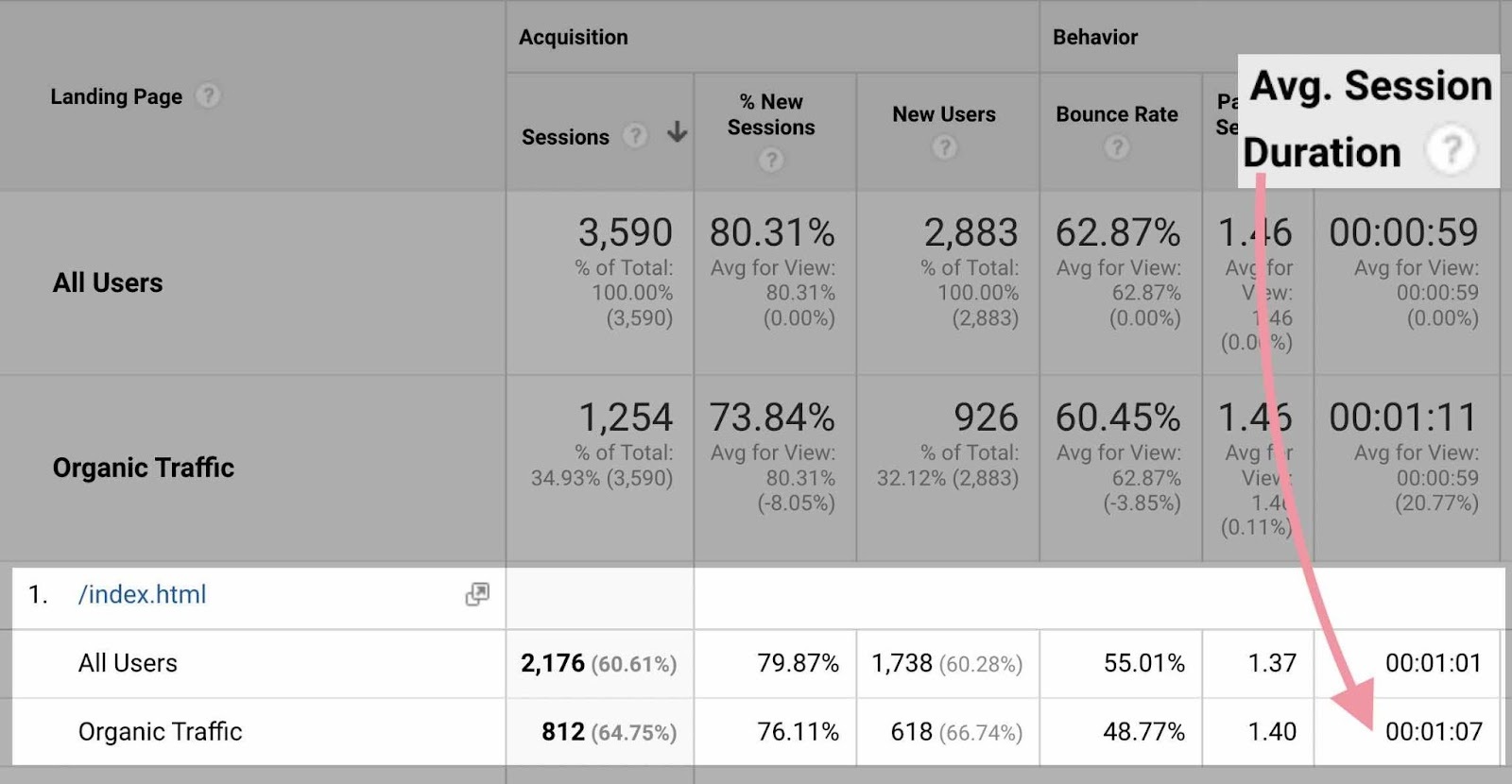Click the open-in-new-window icon beside /index.html
Viewport: 1512px width, 784px height.
(x=478, y=594)
